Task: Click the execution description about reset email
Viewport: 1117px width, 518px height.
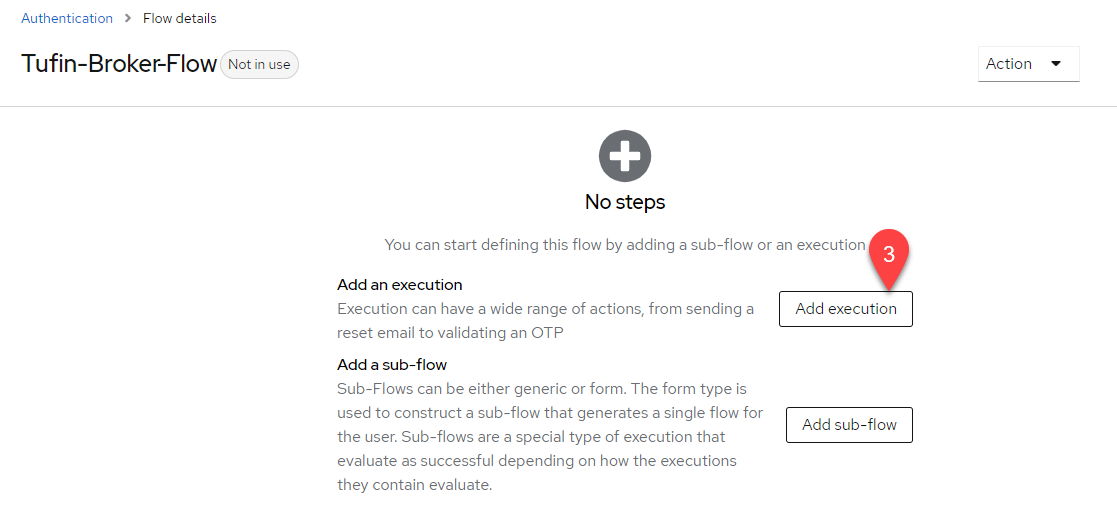Action: click(x=545, y=320)
